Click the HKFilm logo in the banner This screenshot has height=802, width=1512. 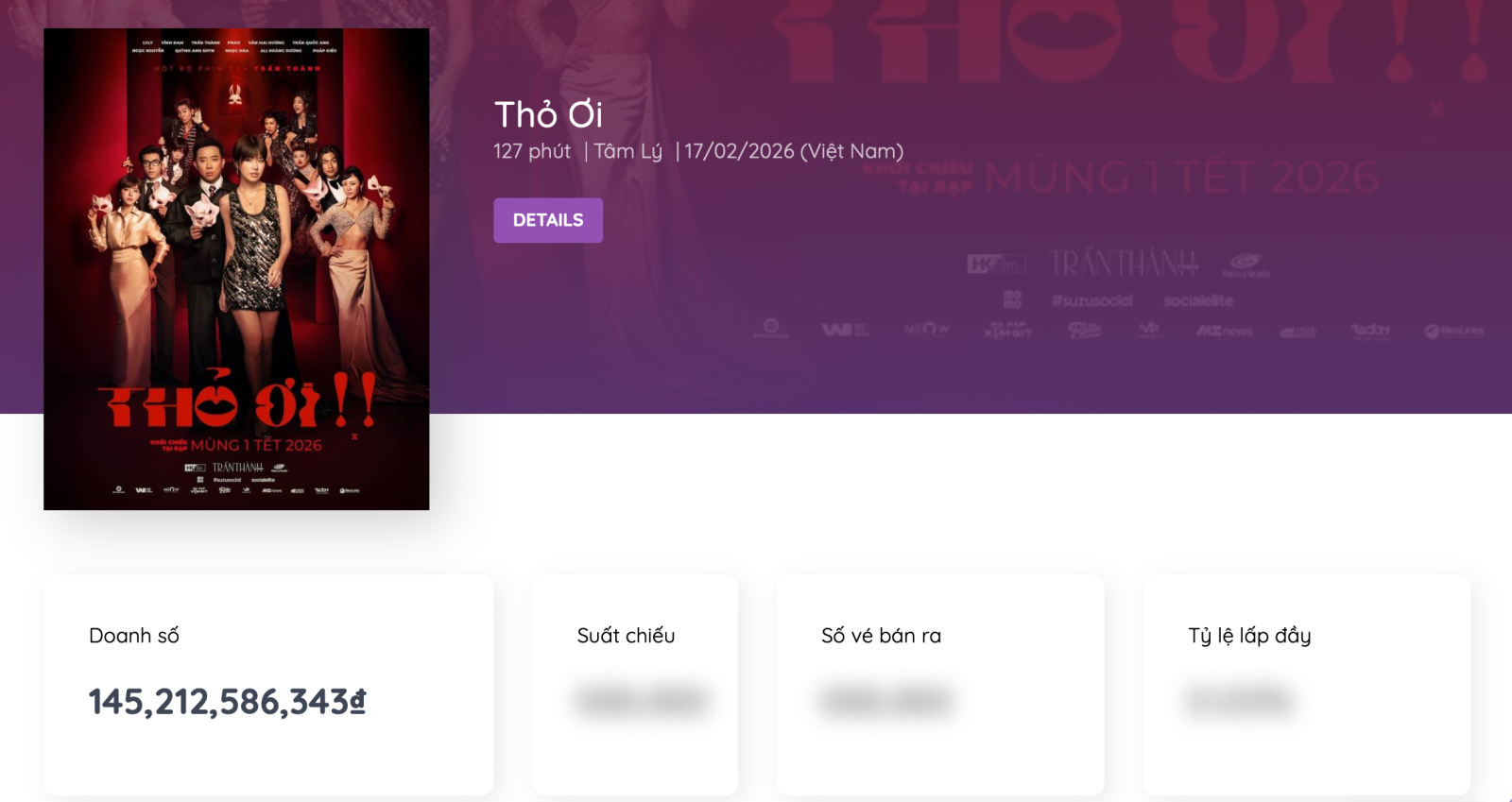click(x=996, y=264)
